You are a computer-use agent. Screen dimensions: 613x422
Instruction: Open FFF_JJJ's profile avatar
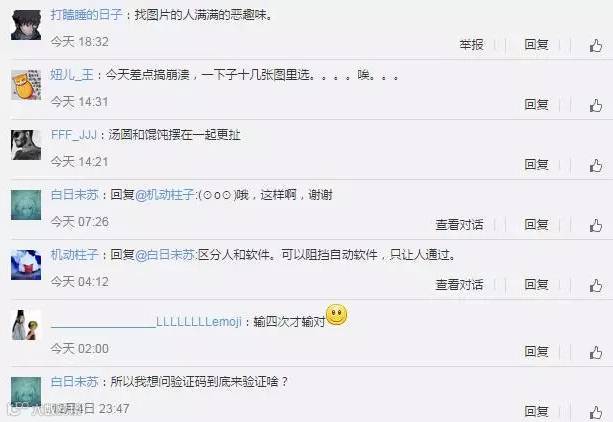click(x=26, y=145)
